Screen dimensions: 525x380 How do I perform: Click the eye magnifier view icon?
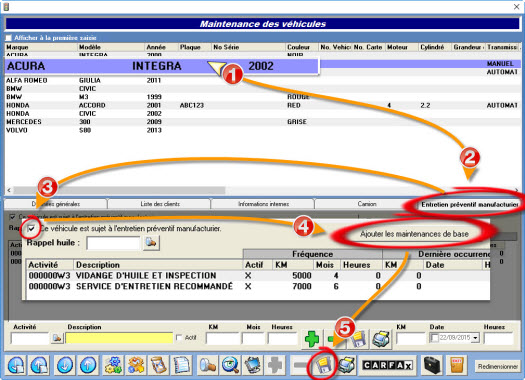pyautogui.click(x=230, y=365)
